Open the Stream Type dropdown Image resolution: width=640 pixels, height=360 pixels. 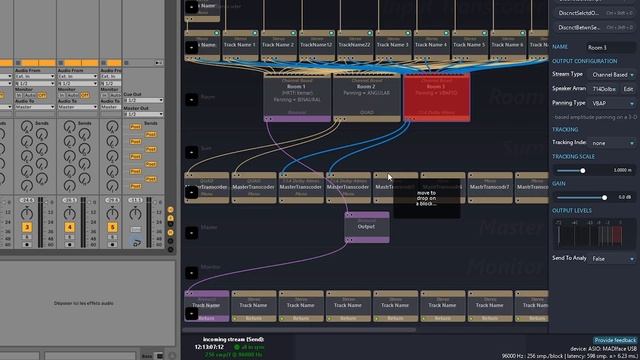click(611, 75)
